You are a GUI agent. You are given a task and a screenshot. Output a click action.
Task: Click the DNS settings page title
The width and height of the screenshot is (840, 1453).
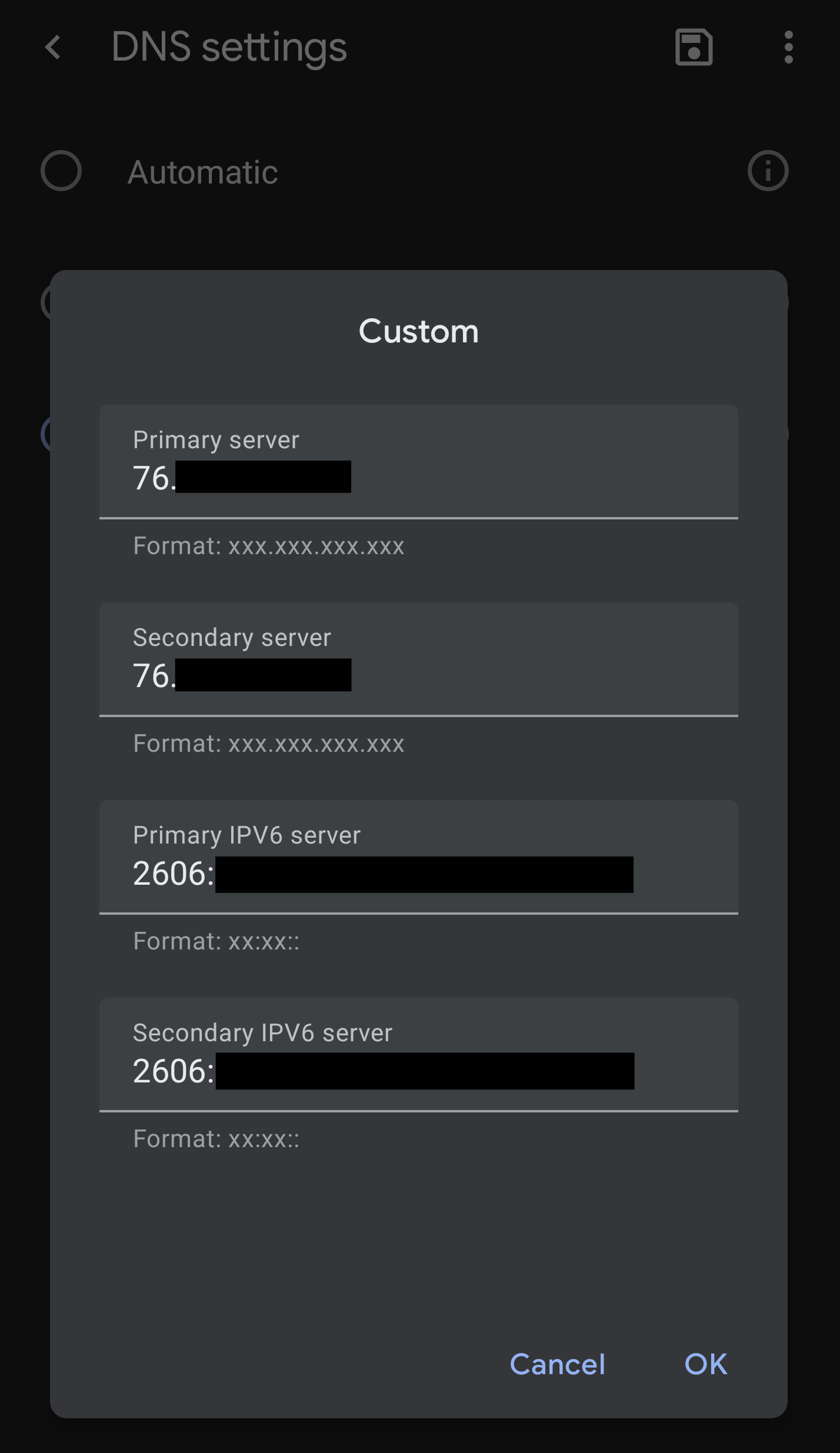click(x=229, y=48)
